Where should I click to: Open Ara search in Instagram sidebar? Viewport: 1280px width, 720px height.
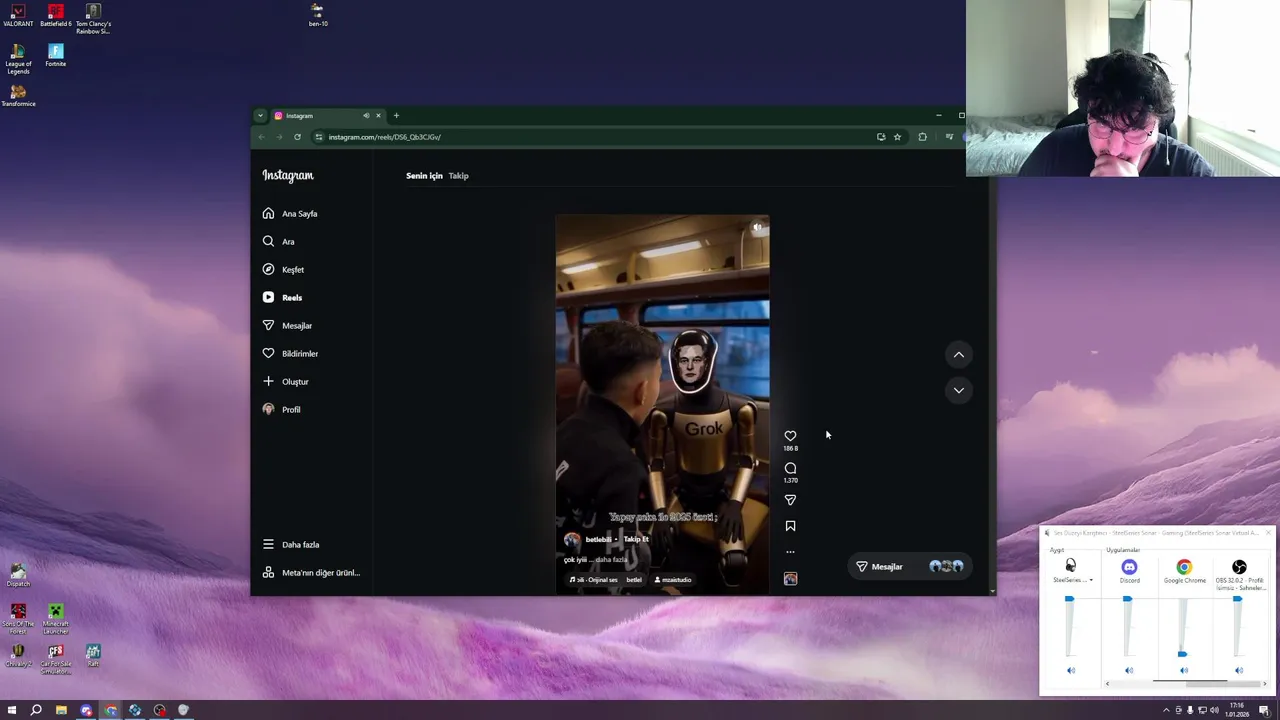tap(278, 241)
